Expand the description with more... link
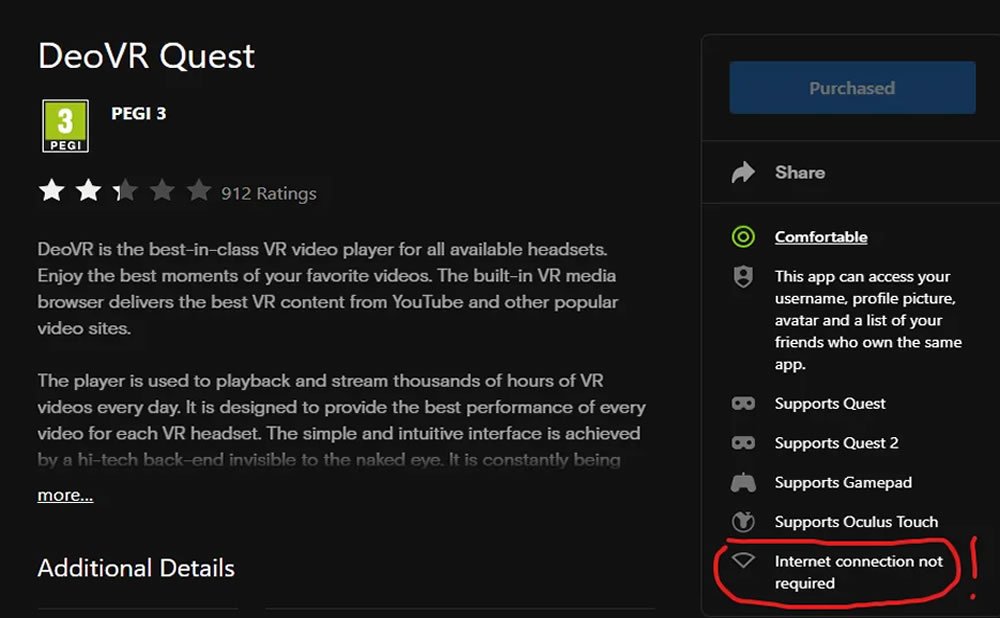This screenshot has height=618, width=1000. [65, 495]
